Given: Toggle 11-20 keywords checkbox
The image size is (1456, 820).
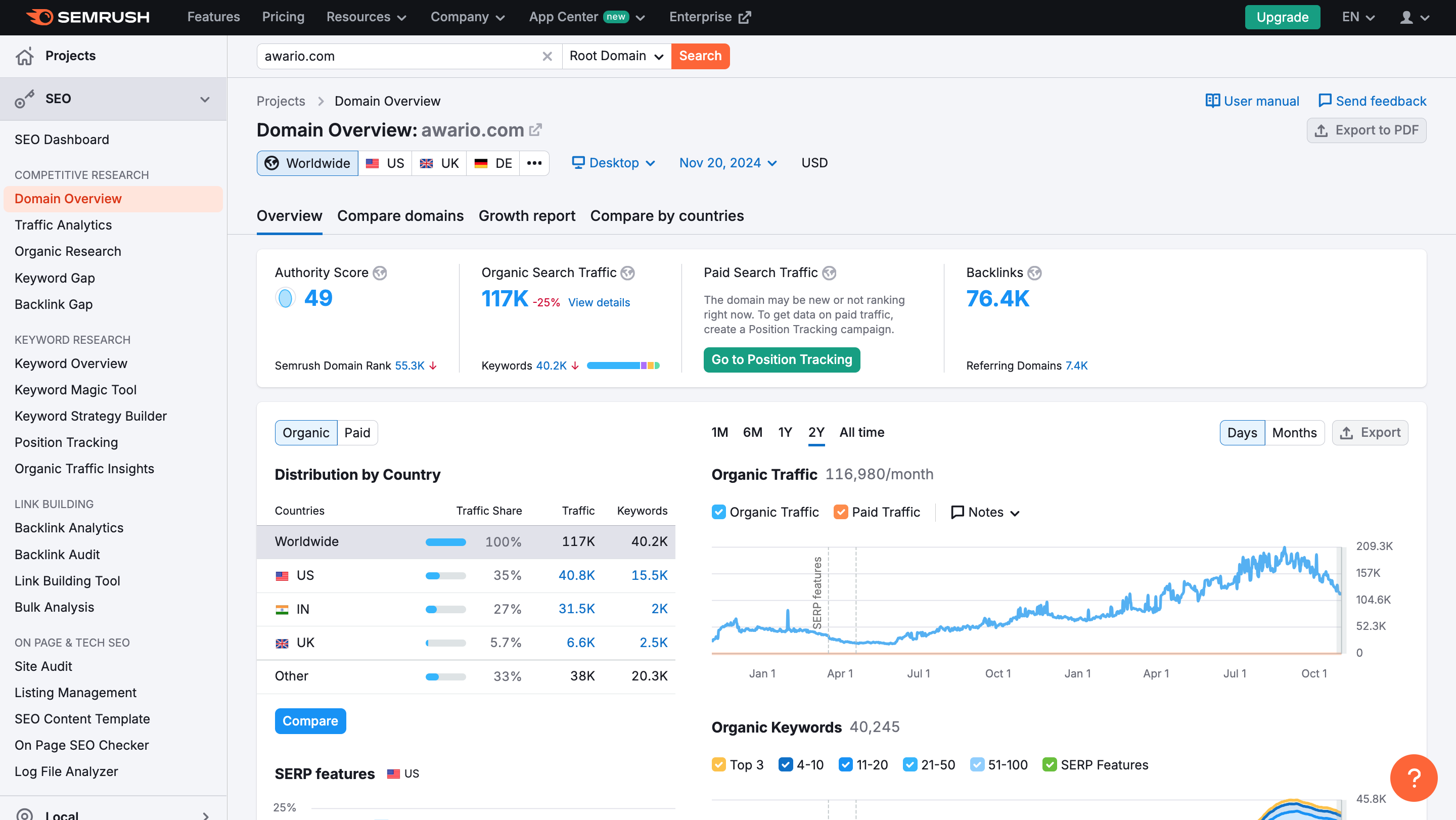Looking at the screenshot, I should pos(845,764).
